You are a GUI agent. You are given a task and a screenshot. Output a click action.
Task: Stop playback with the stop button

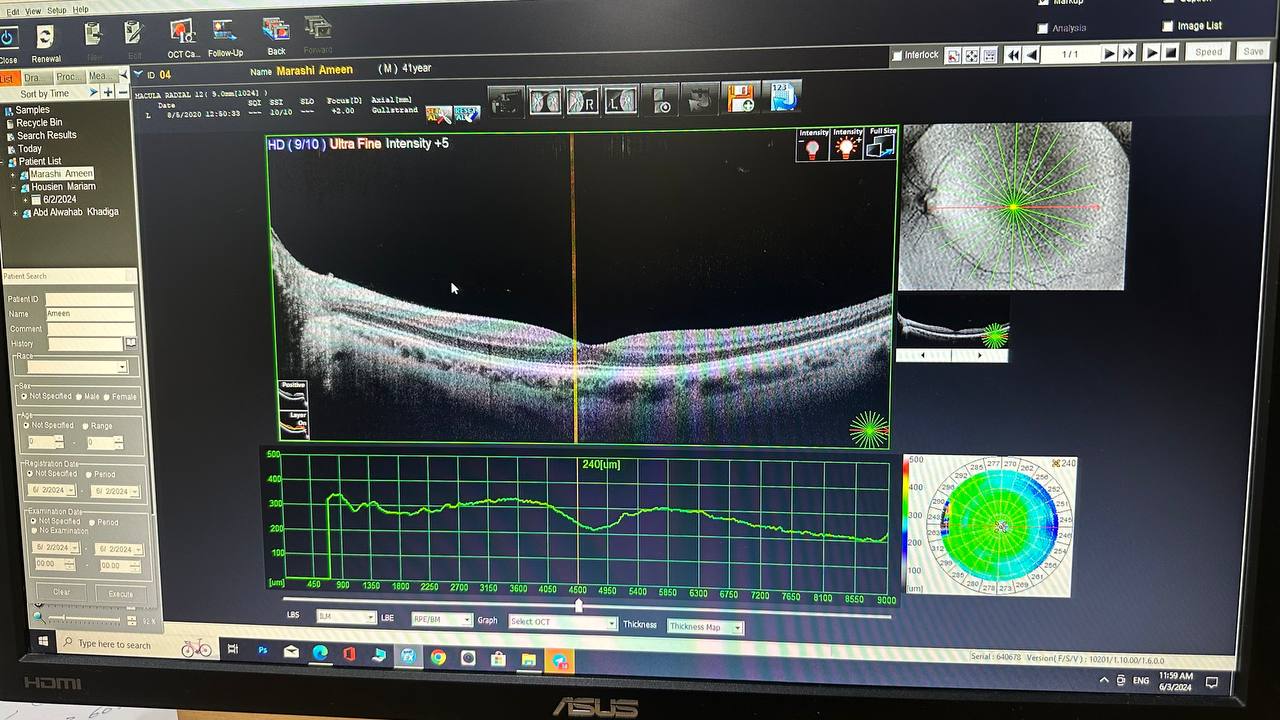click(1171, 52)
